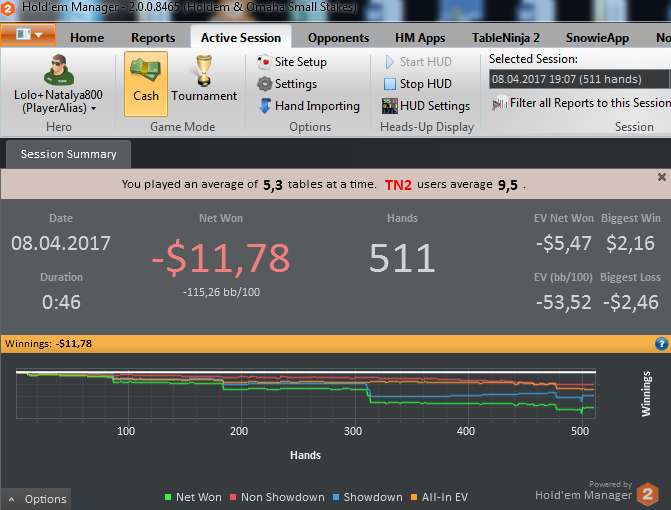
Task: Open the winnings graph help icon
Action: point(661,344)
